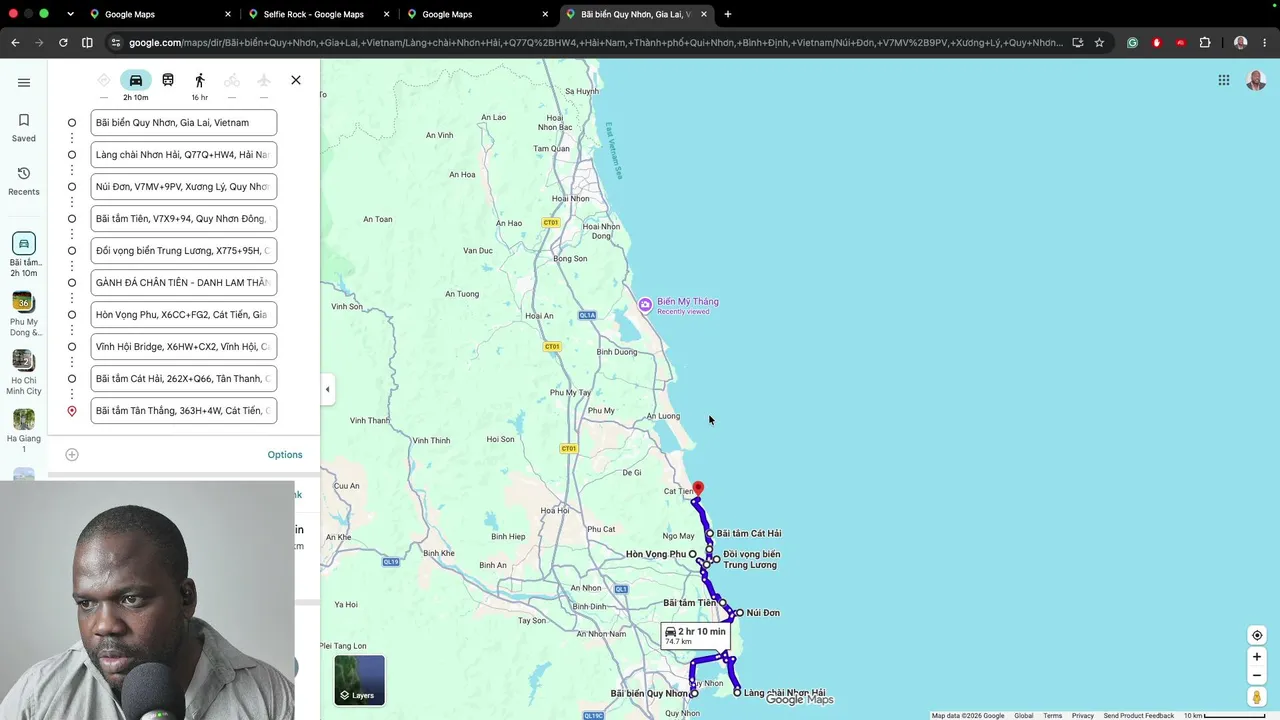Open the tab search dropdown
Viewport: 1280px width, 720px height.
click(70, 14)
